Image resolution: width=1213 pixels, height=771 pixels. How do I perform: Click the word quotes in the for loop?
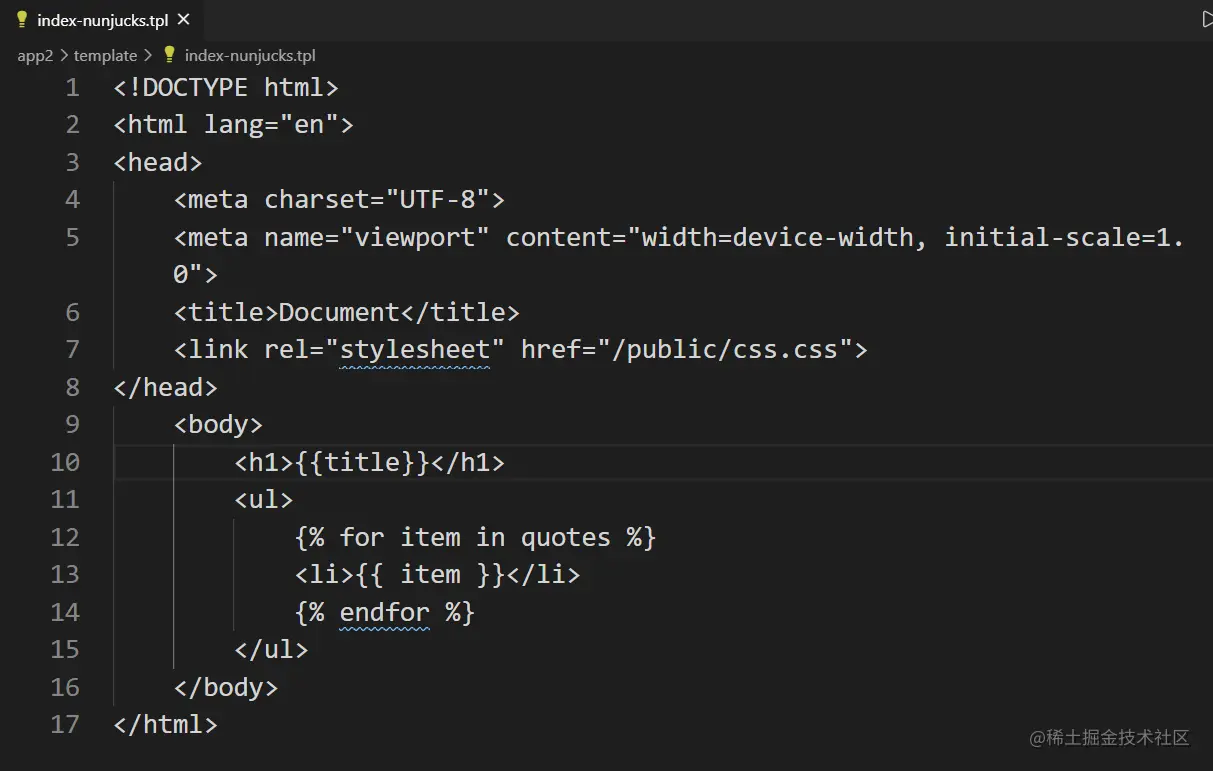click(565, 538)
